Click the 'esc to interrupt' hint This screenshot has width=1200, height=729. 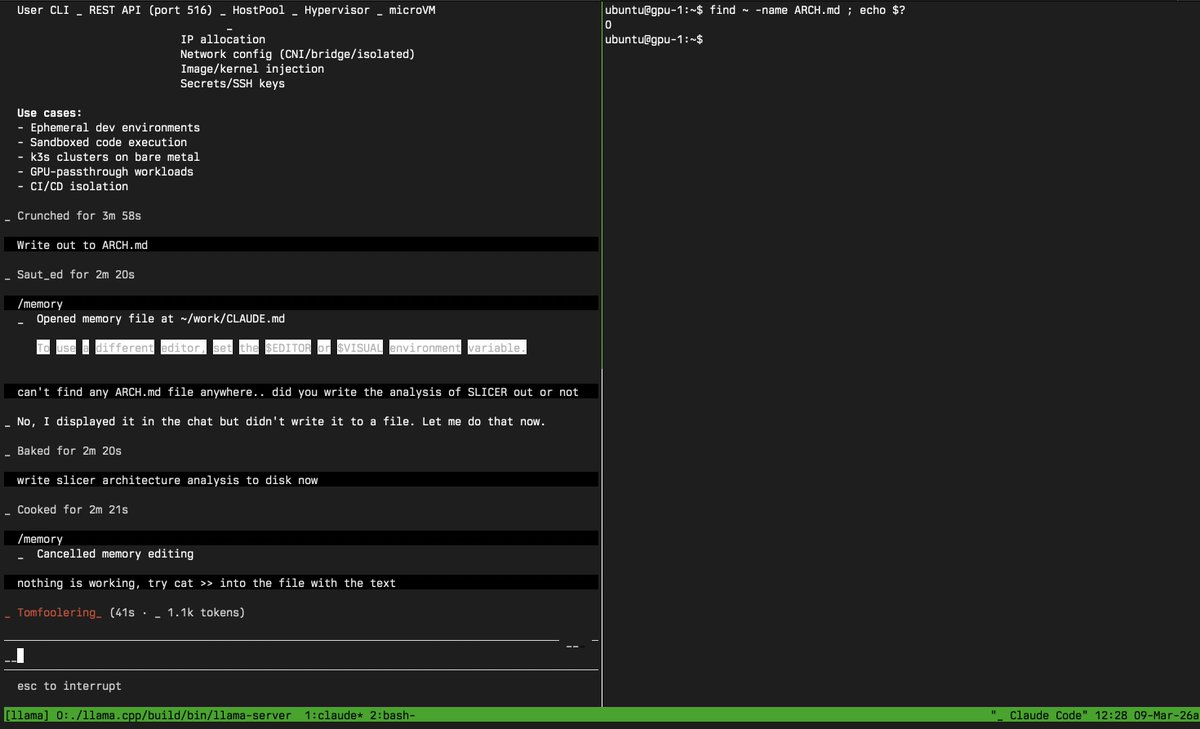(x=69, y=686)
